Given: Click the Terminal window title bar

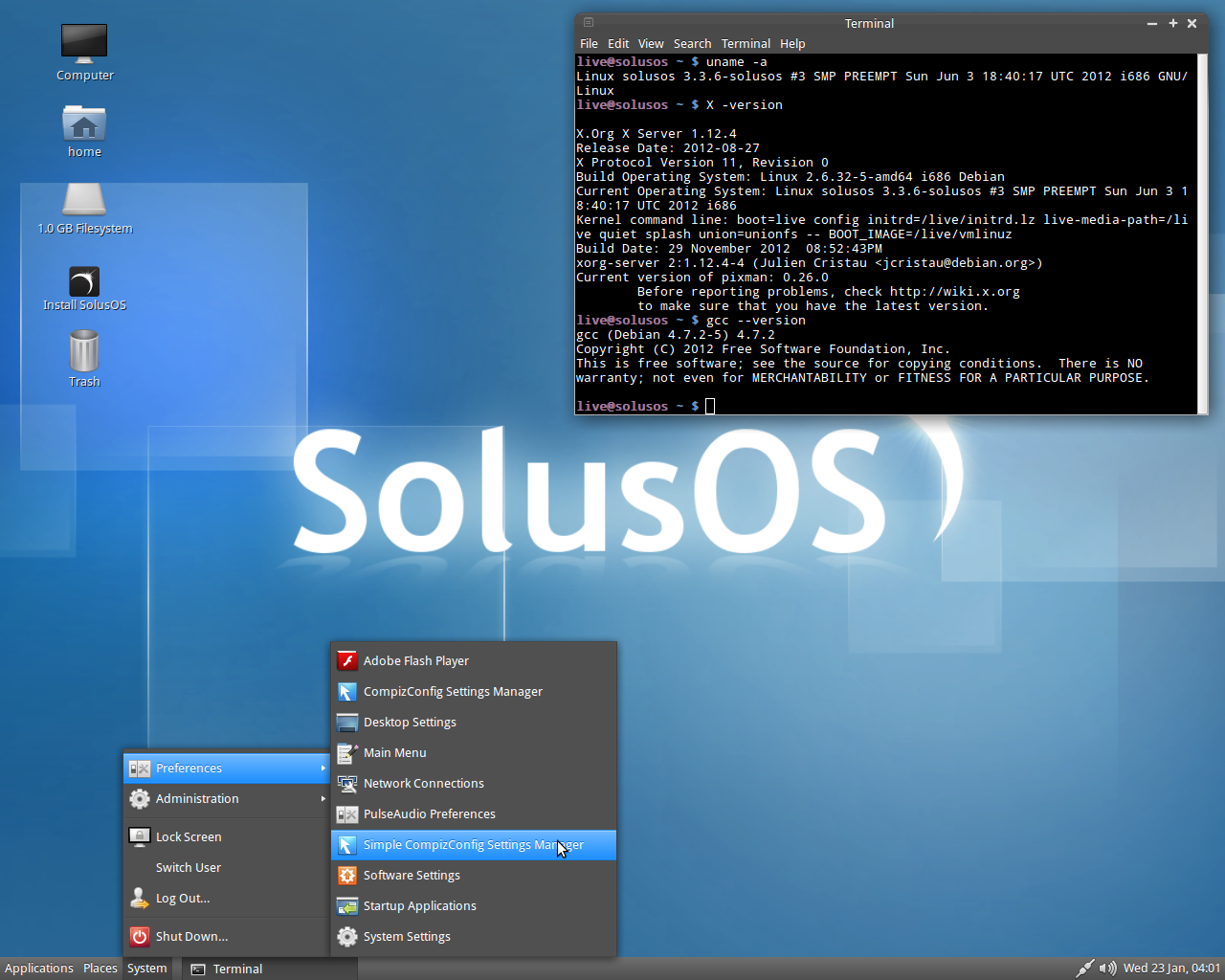Looking at the screenshot, I should (869, 23).
